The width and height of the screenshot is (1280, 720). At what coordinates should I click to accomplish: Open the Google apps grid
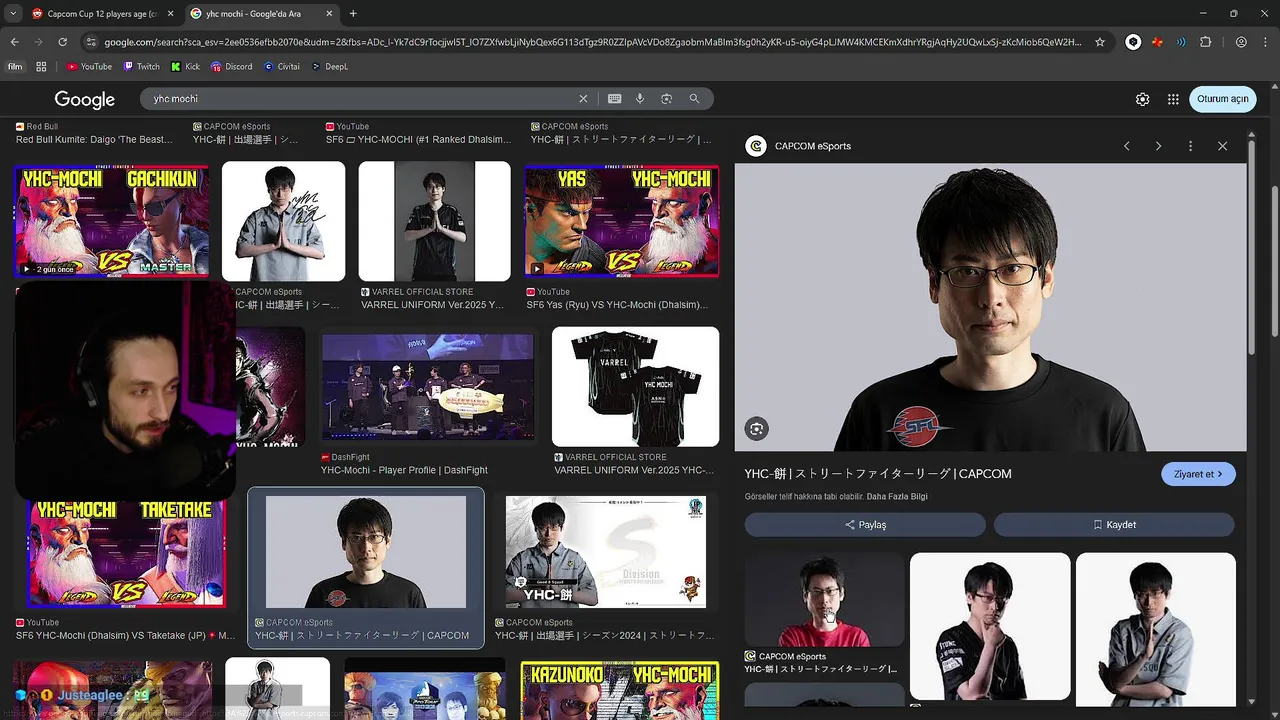click(1173, 99)
